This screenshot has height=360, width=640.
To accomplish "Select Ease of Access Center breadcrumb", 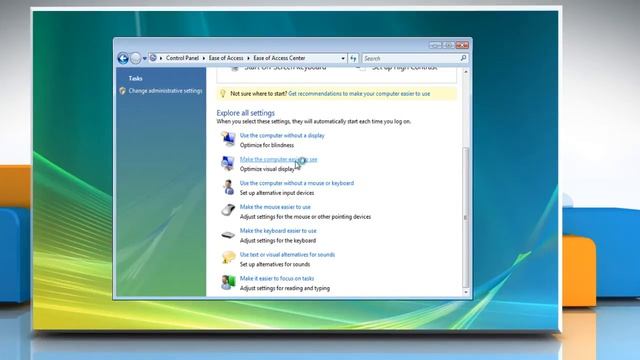I will click(279, 58).
